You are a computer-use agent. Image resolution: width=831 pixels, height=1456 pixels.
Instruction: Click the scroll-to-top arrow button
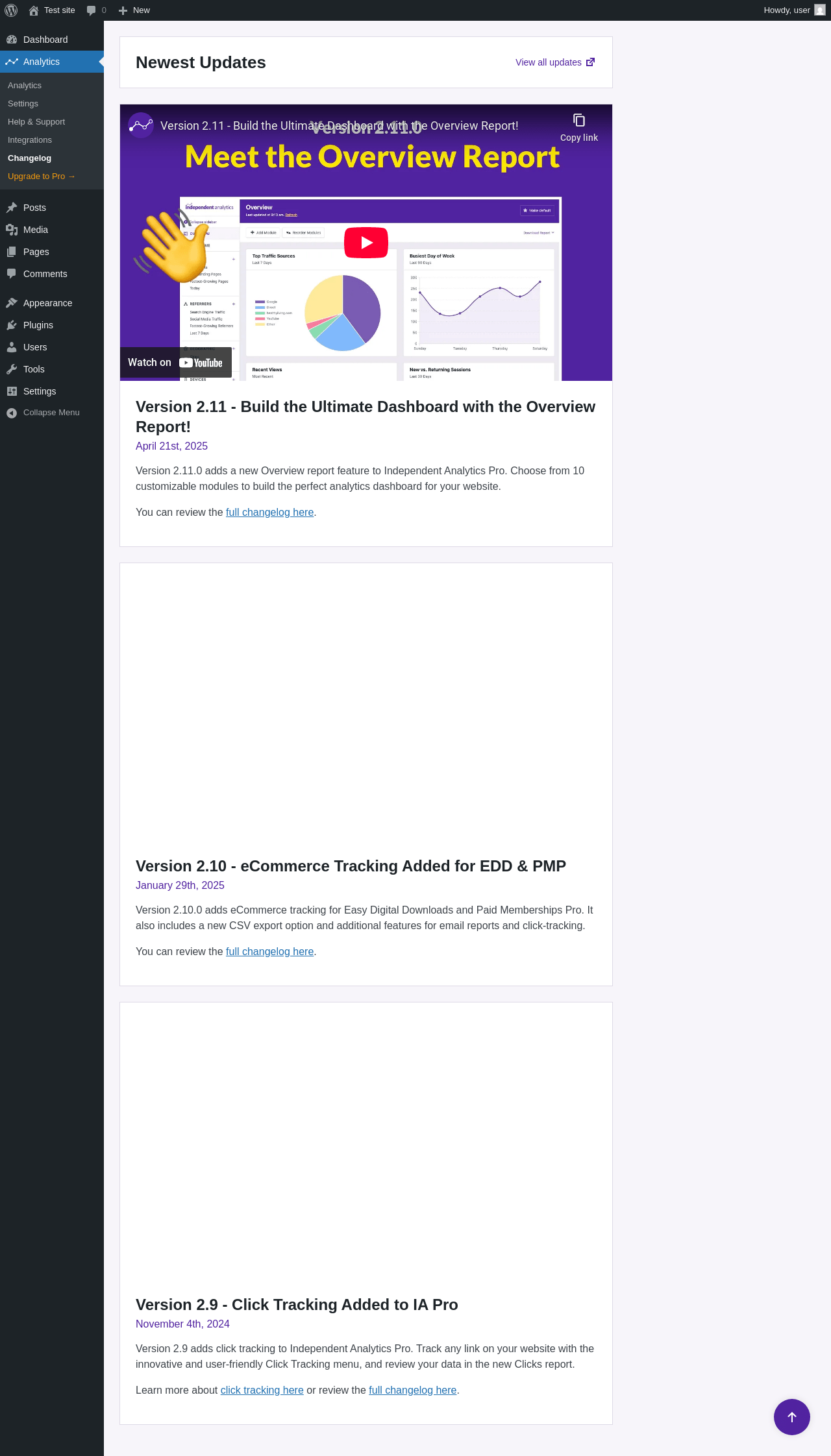coord(792,1417)
